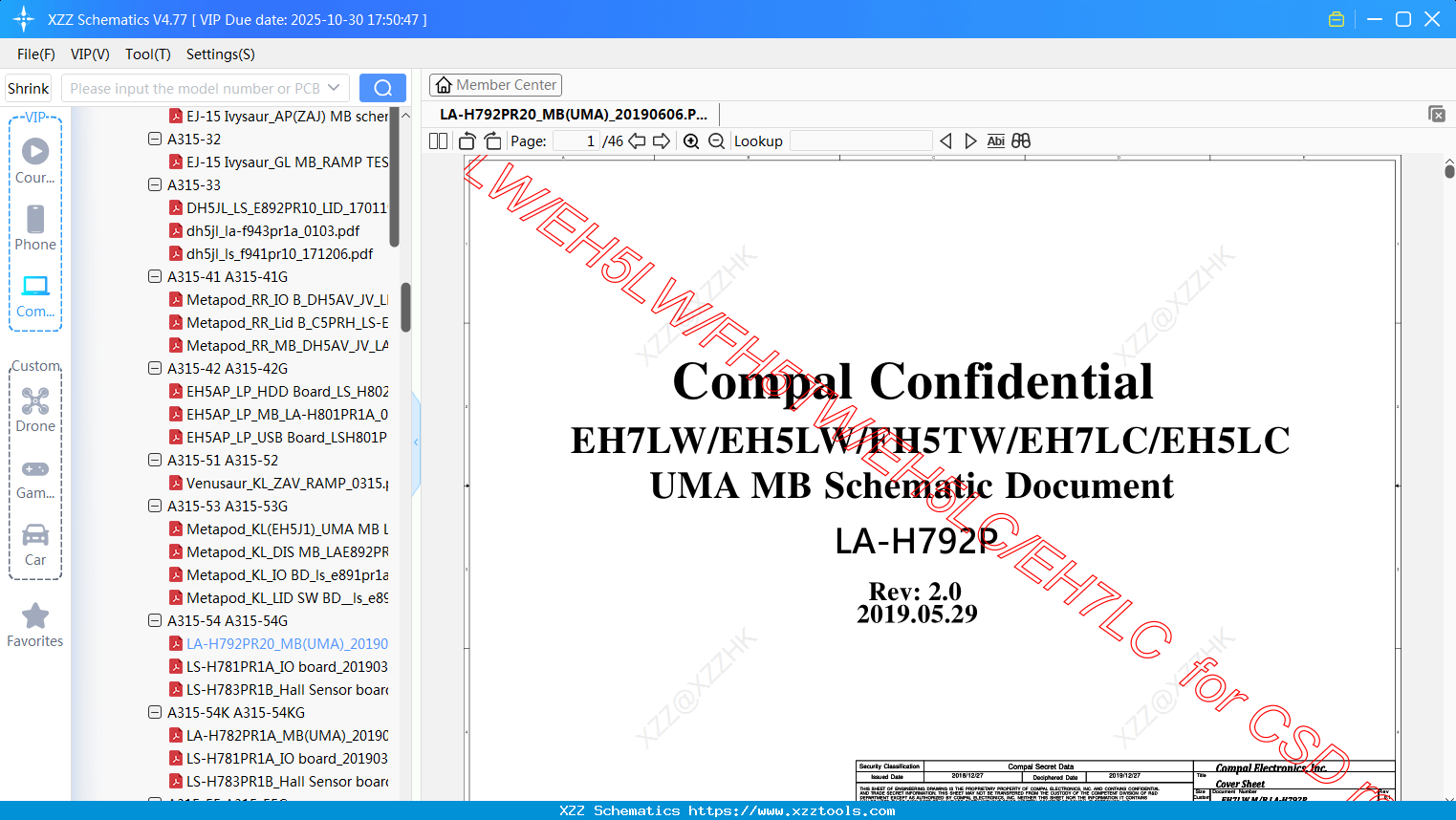The height and width of the screenshot is (820, 1456).
Task: Open the model number dropdown arrow
Action: pyautogui.click(x=334, y=88)
